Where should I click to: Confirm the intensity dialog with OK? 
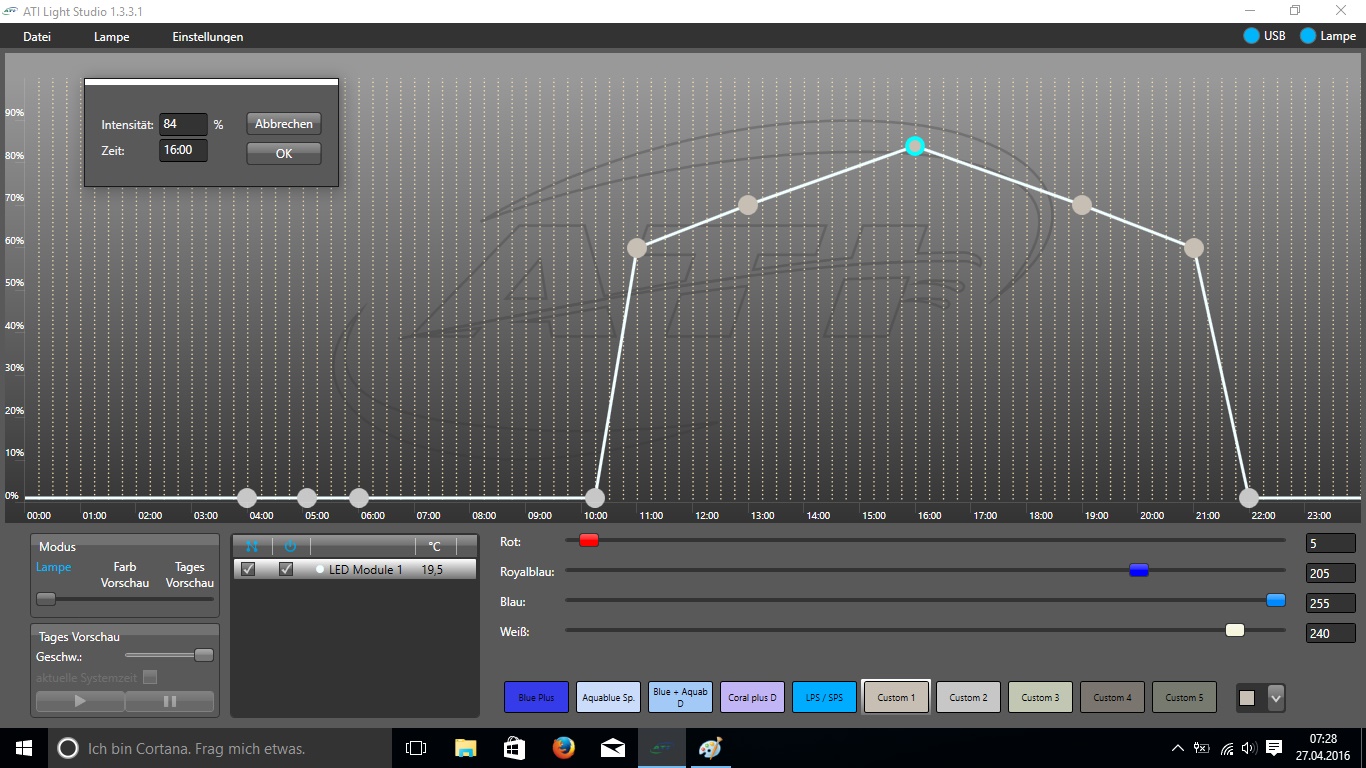pyautogui.click(x=284, y=154)
